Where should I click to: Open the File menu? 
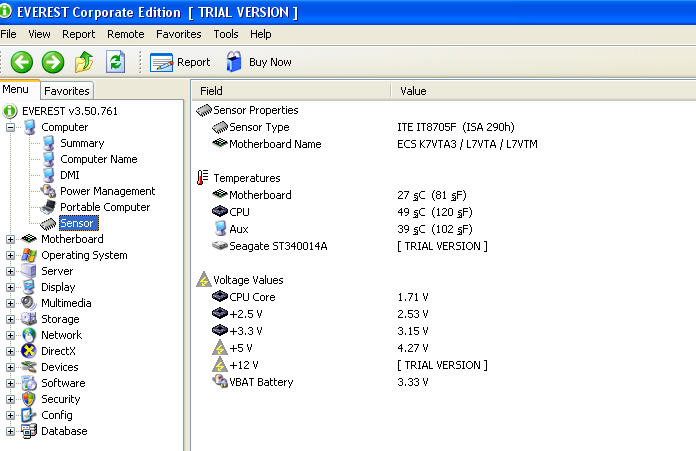[8, 34]
